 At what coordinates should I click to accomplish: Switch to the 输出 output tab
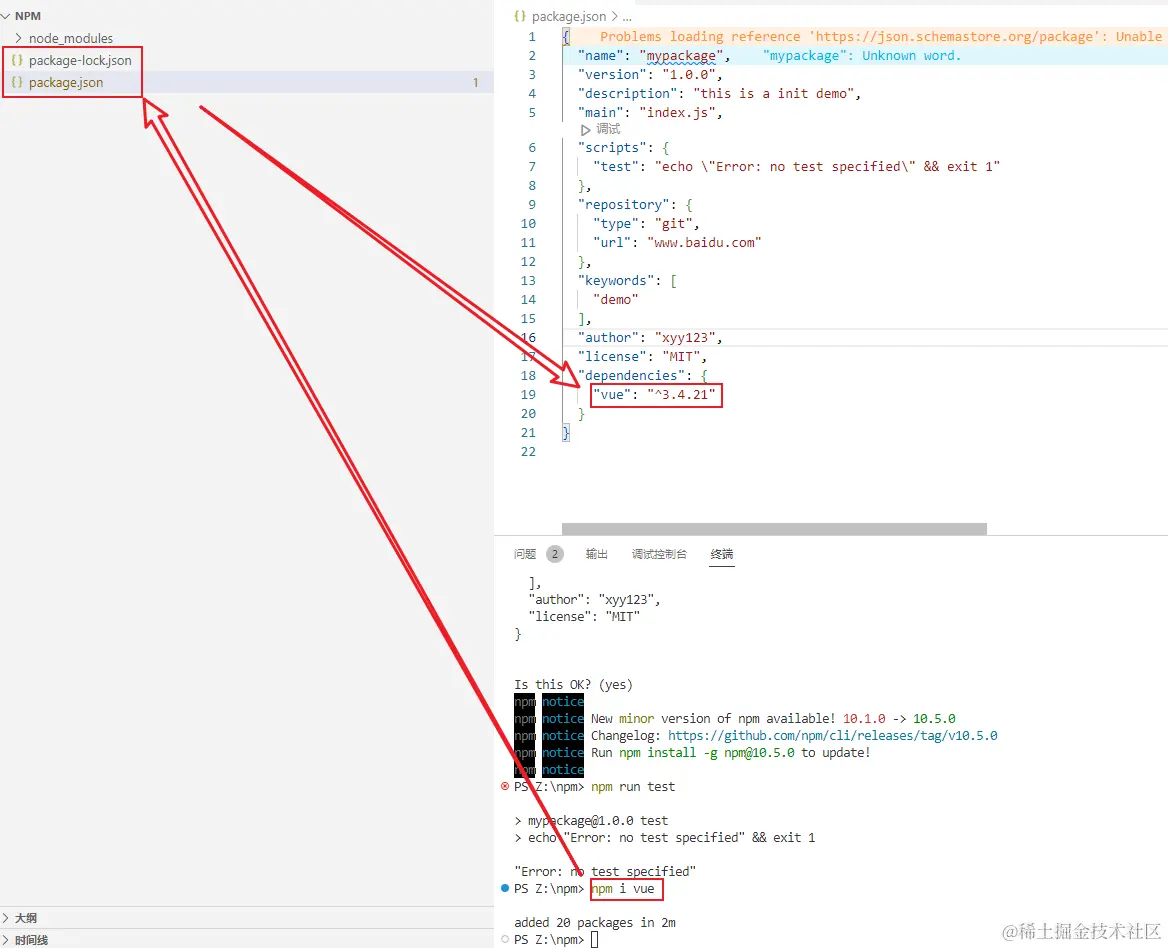[597, 553]
